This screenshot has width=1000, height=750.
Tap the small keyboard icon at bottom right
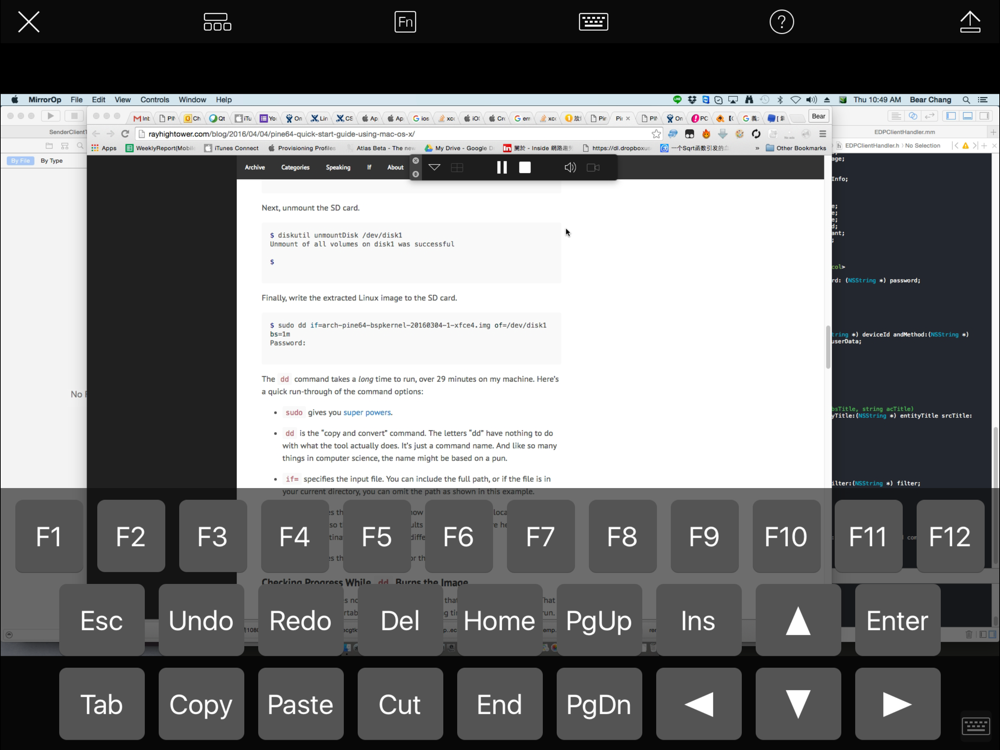pyautogui.click(x=976, y=726)
